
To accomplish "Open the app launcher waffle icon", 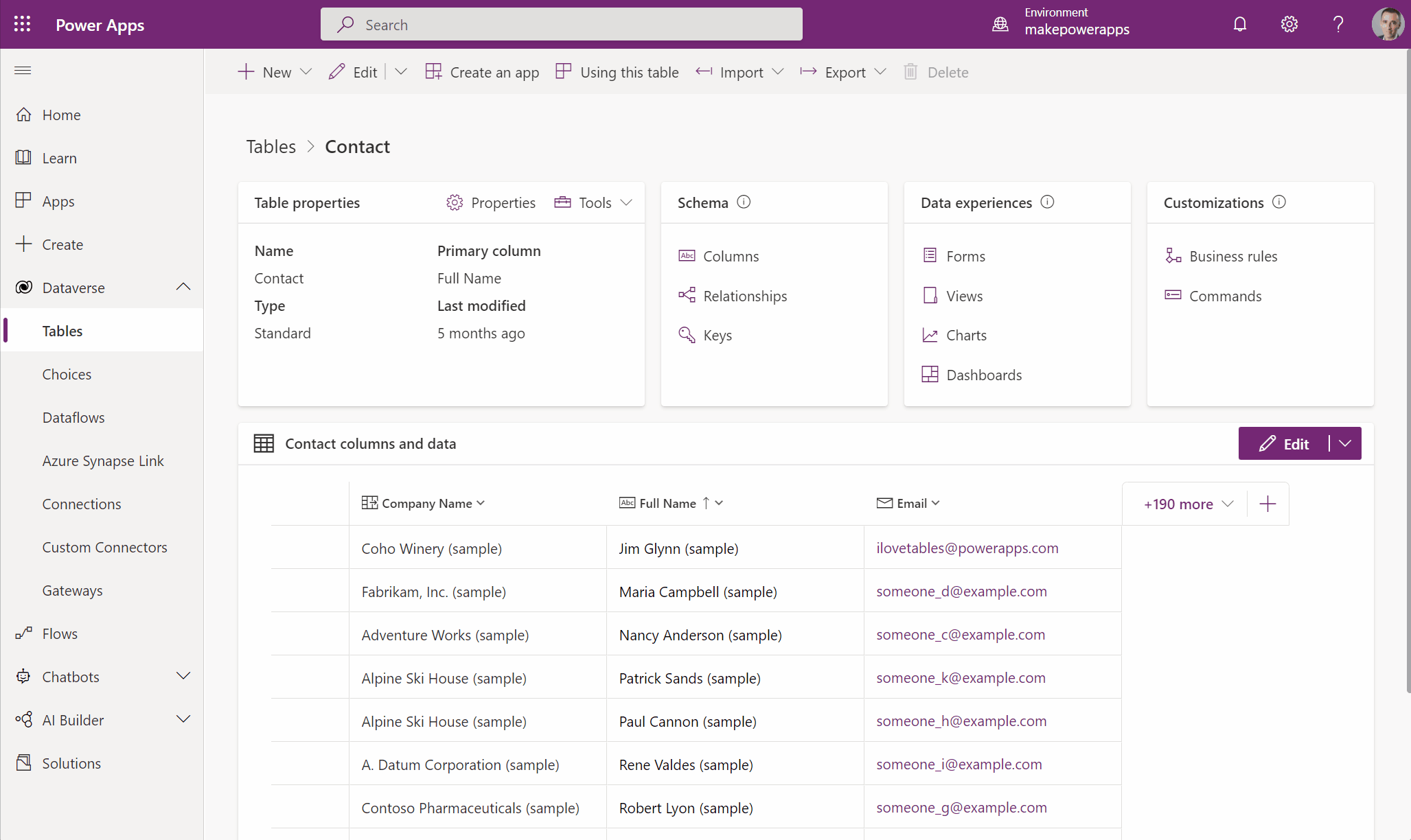I will click(22, 25).
